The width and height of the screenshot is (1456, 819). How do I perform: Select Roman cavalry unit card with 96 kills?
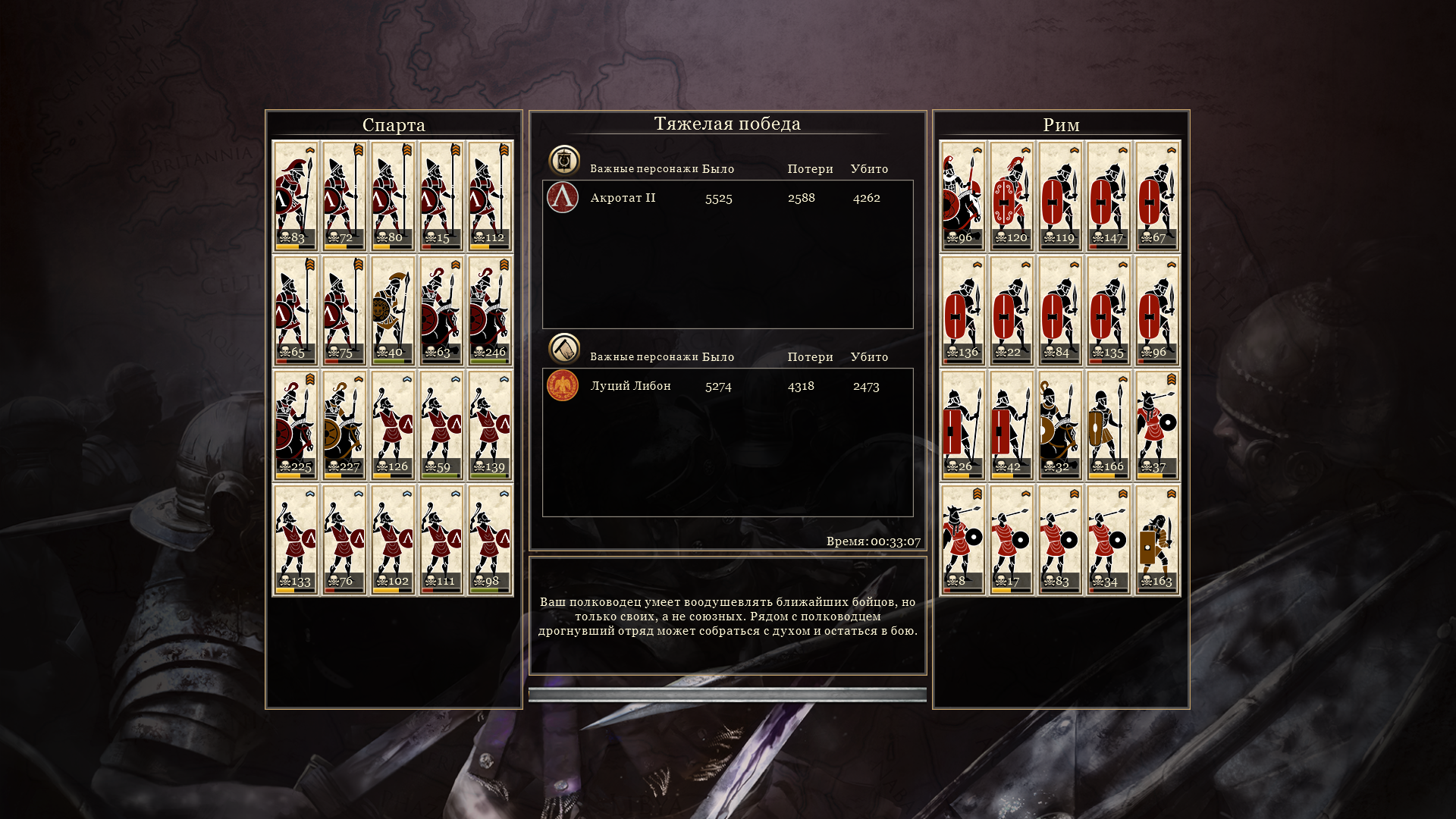click(x=963, y=196)
